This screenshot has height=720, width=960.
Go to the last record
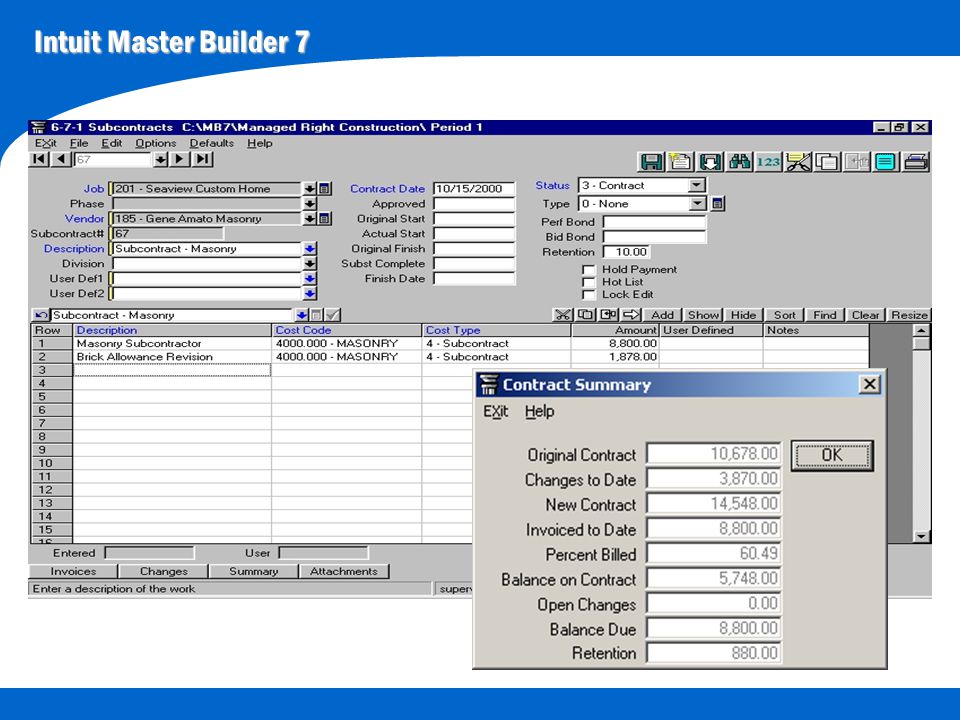pyautogui.click(x=202, y=159)
